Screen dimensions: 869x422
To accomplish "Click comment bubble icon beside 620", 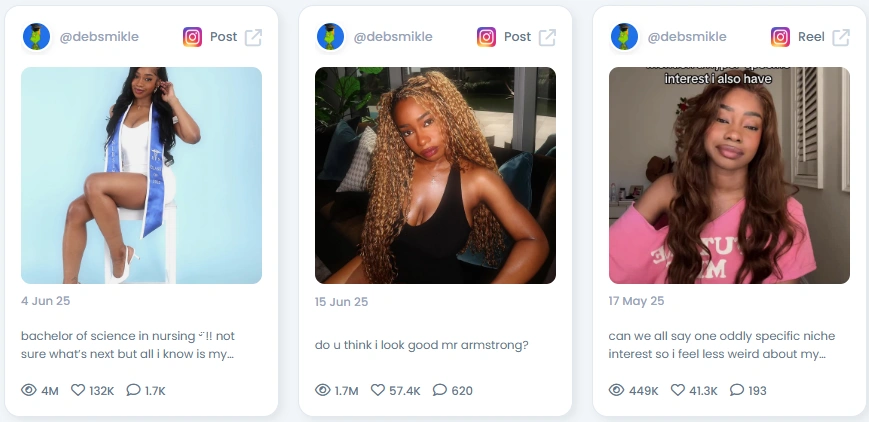I will (439, 390).
